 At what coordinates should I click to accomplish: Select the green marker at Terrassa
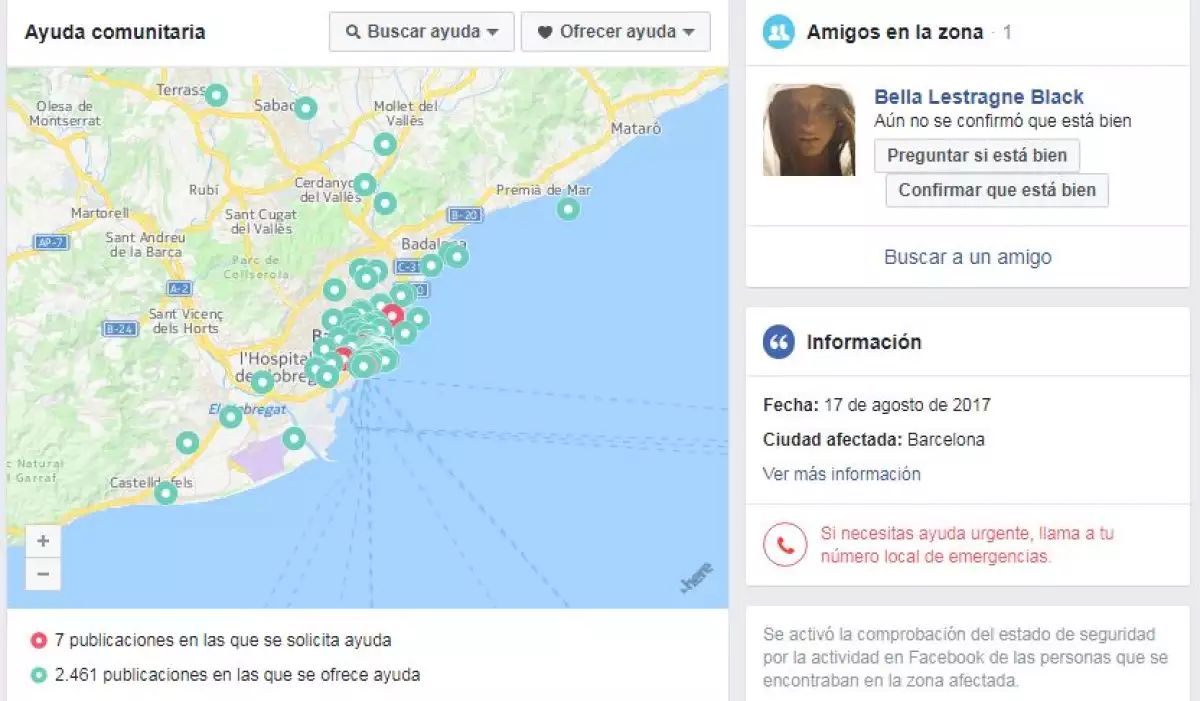[216, 96]
